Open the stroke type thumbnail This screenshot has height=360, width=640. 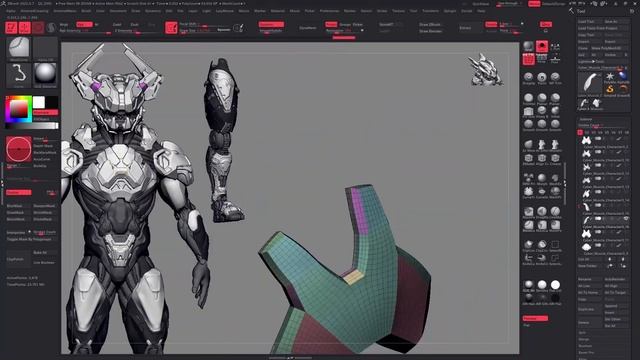pyautogui.click(x=18, y=75)
